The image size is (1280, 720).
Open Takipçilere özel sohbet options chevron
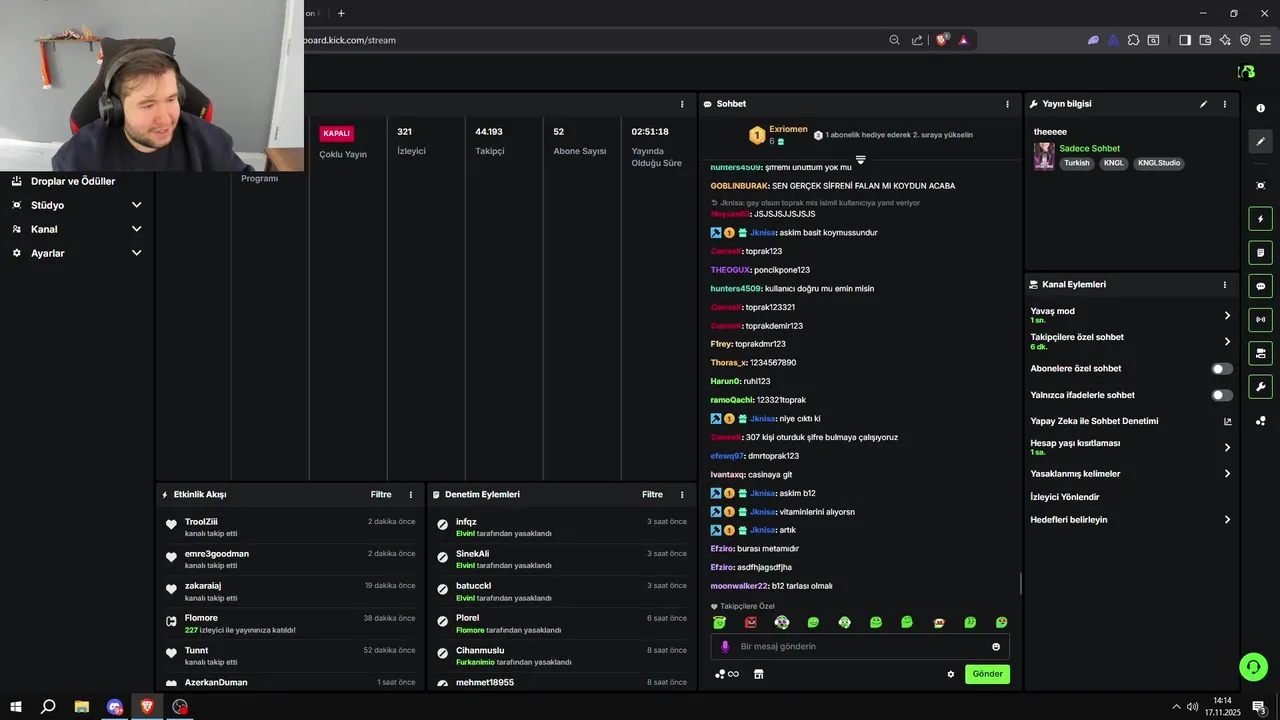tap(1227, 342)
